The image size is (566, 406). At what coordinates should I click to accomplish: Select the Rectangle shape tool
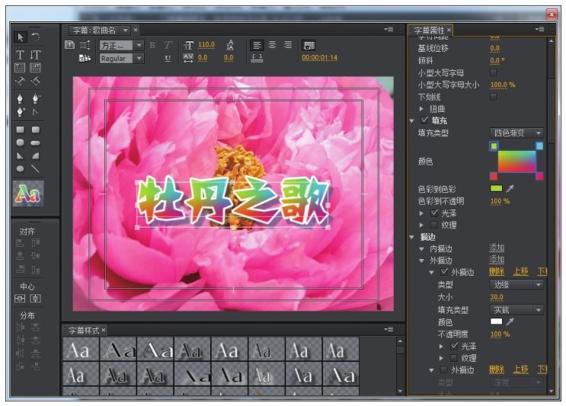coord(20,130)
